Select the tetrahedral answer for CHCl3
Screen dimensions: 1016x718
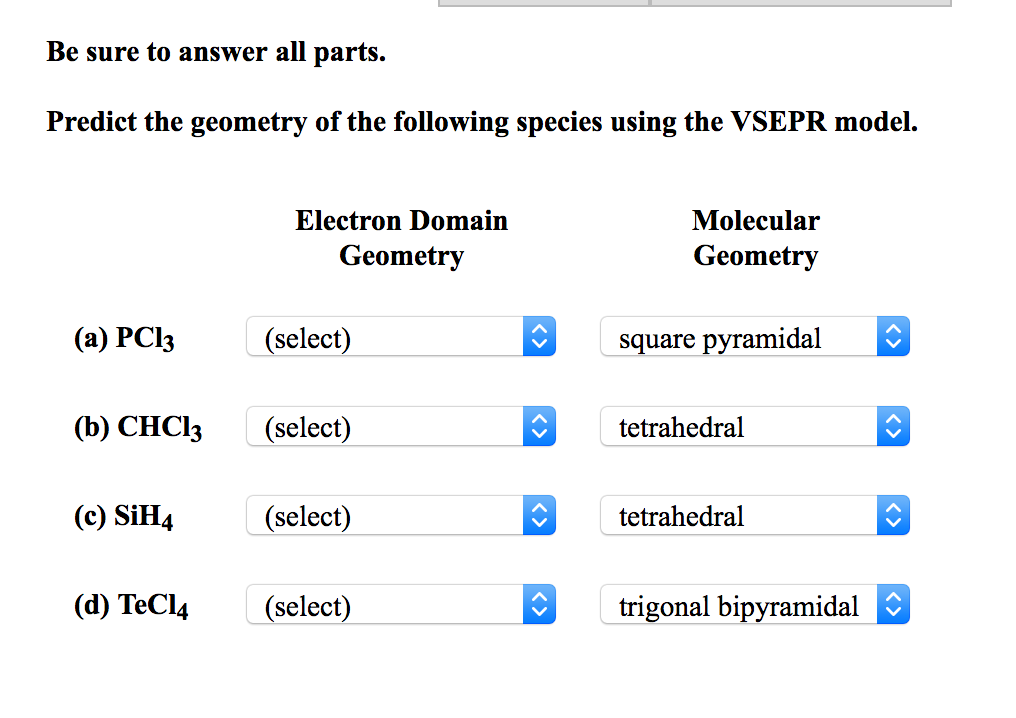click(x=740, y=426)
